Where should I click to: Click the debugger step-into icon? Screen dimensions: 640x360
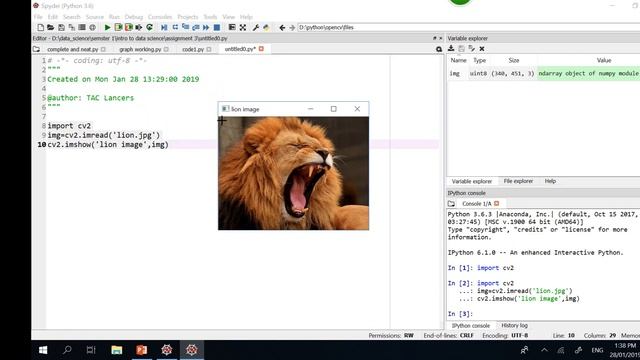pyautogui.click(x=186, y=27)
